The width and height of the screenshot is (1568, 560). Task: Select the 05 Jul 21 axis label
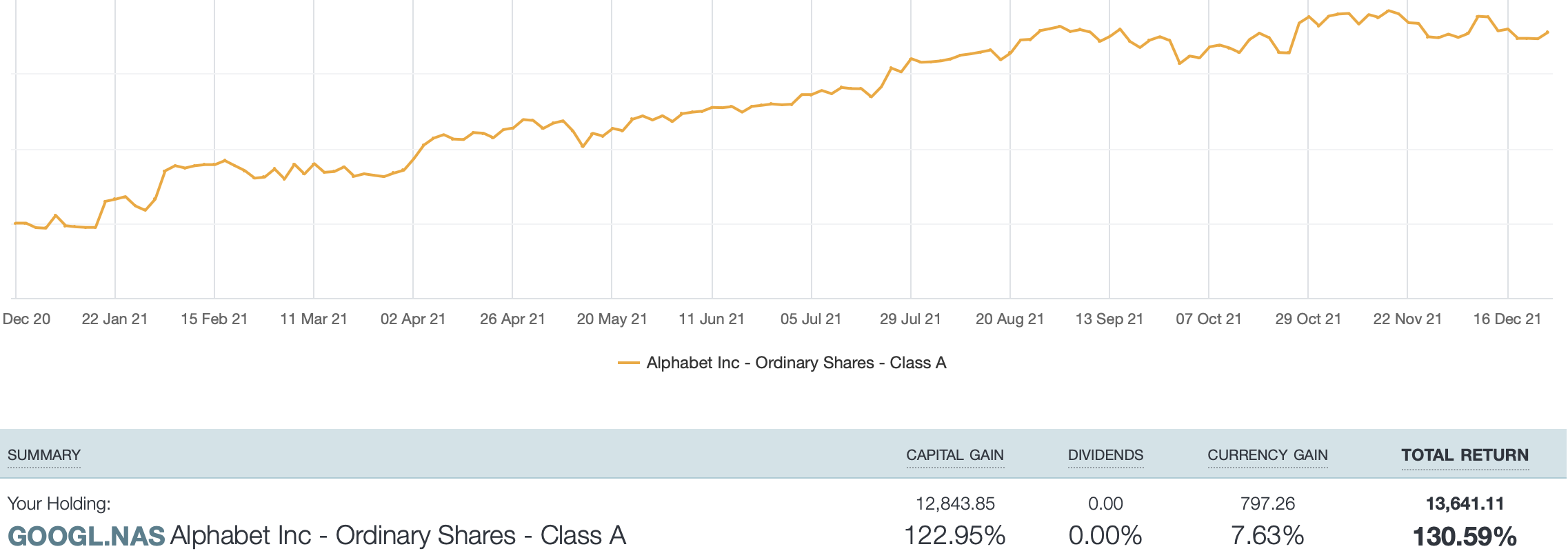click(x=811, y=319)
